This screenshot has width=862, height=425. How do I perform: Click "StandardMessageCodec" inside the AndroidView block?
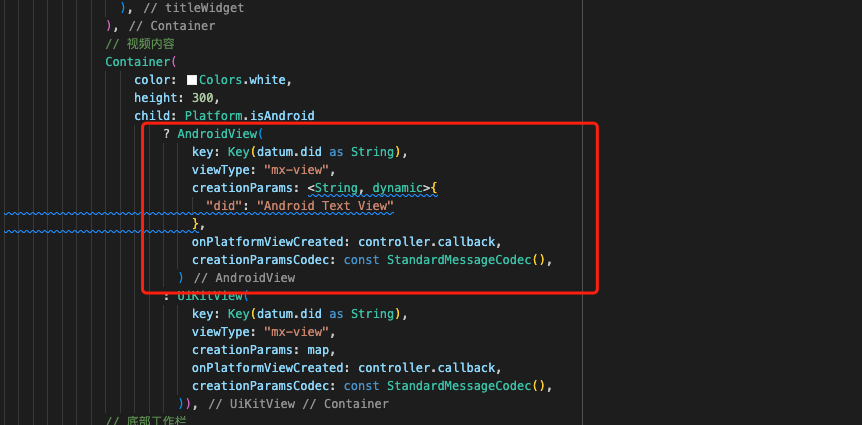(x=459, y=260)
